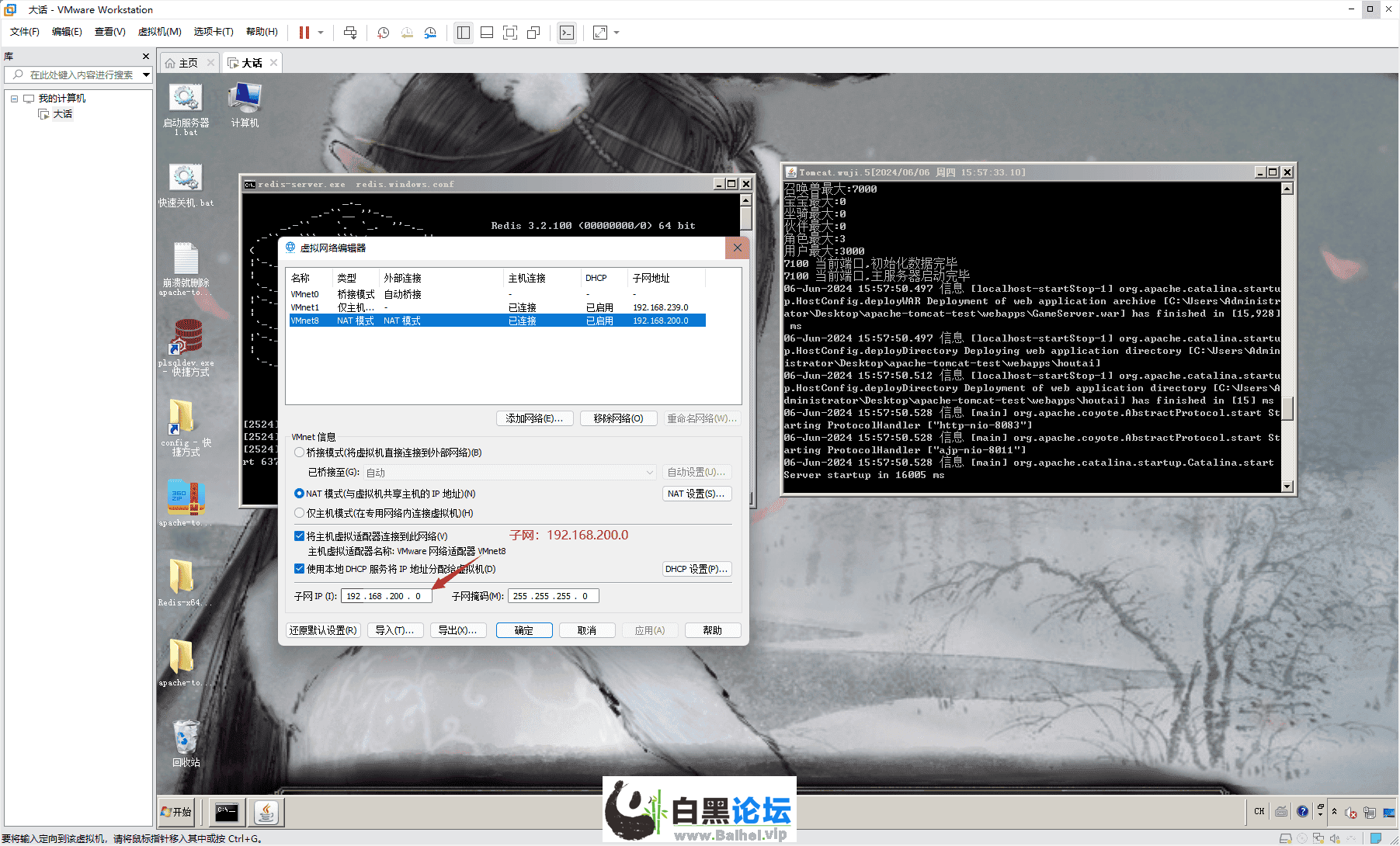Open the NAT 设置(S)... button

pos(697,494)
